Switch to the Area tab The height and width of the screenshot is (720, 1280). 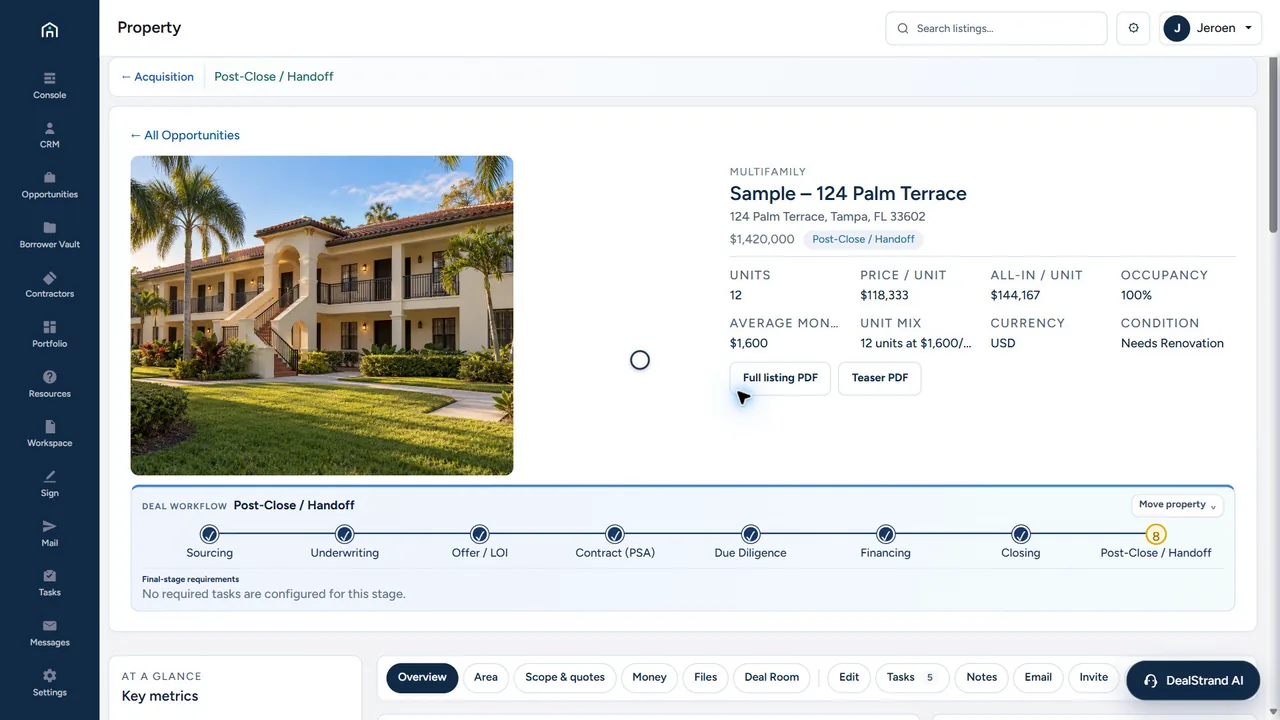click(x=486, y=677)
